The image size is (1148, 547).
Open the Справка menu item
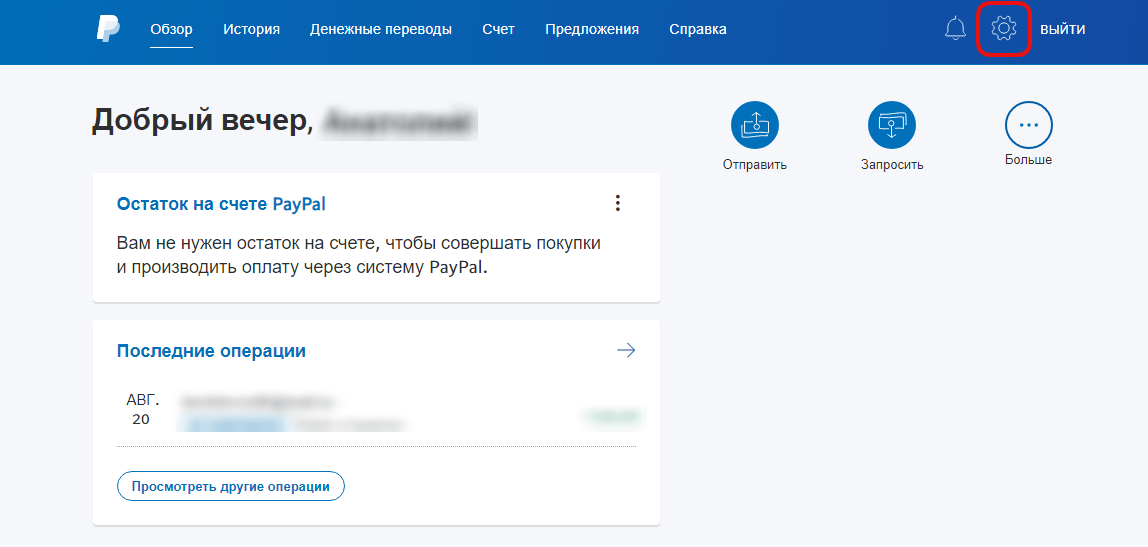coord(698,29)
